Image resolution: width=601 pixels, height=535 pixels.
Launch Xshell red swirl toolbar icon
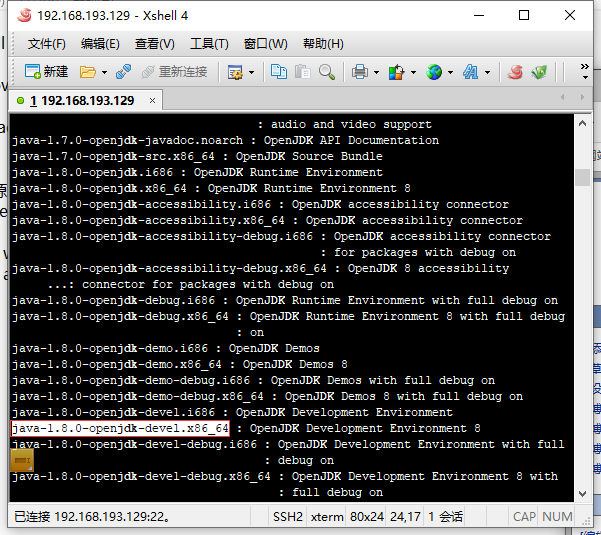pos(515,72)
